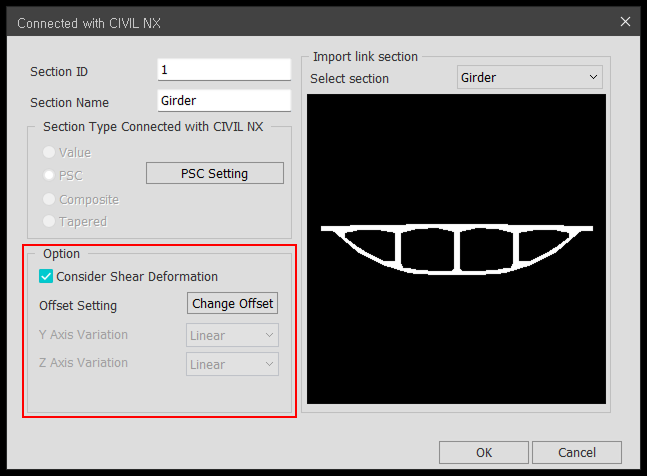Screen dimensions: 647x476
Task: Expand the Z Axis Variation dropdown
Action: [232, 364]
